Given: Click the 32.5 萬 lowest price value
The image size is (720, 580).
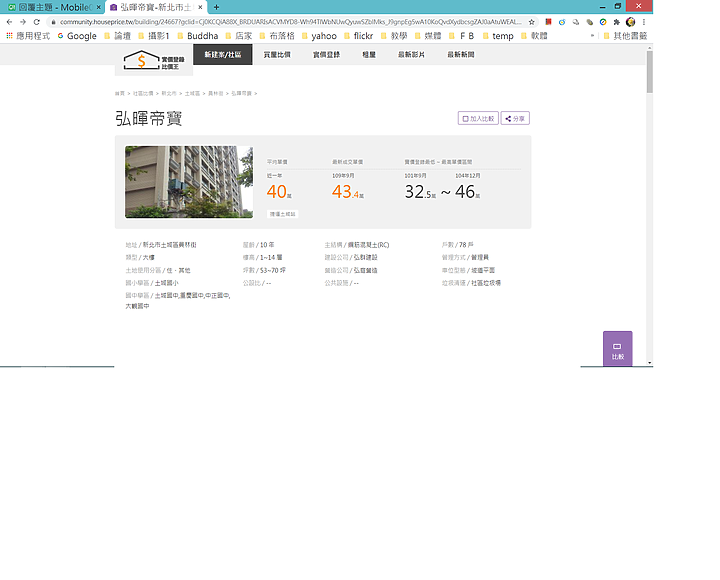Looking at the screenshot, I should click(x=420, y=192).
